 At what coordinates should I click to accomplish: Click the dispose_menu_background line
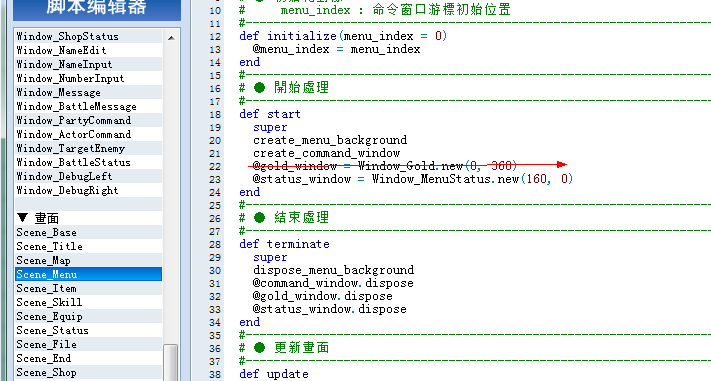pos(334,270)
